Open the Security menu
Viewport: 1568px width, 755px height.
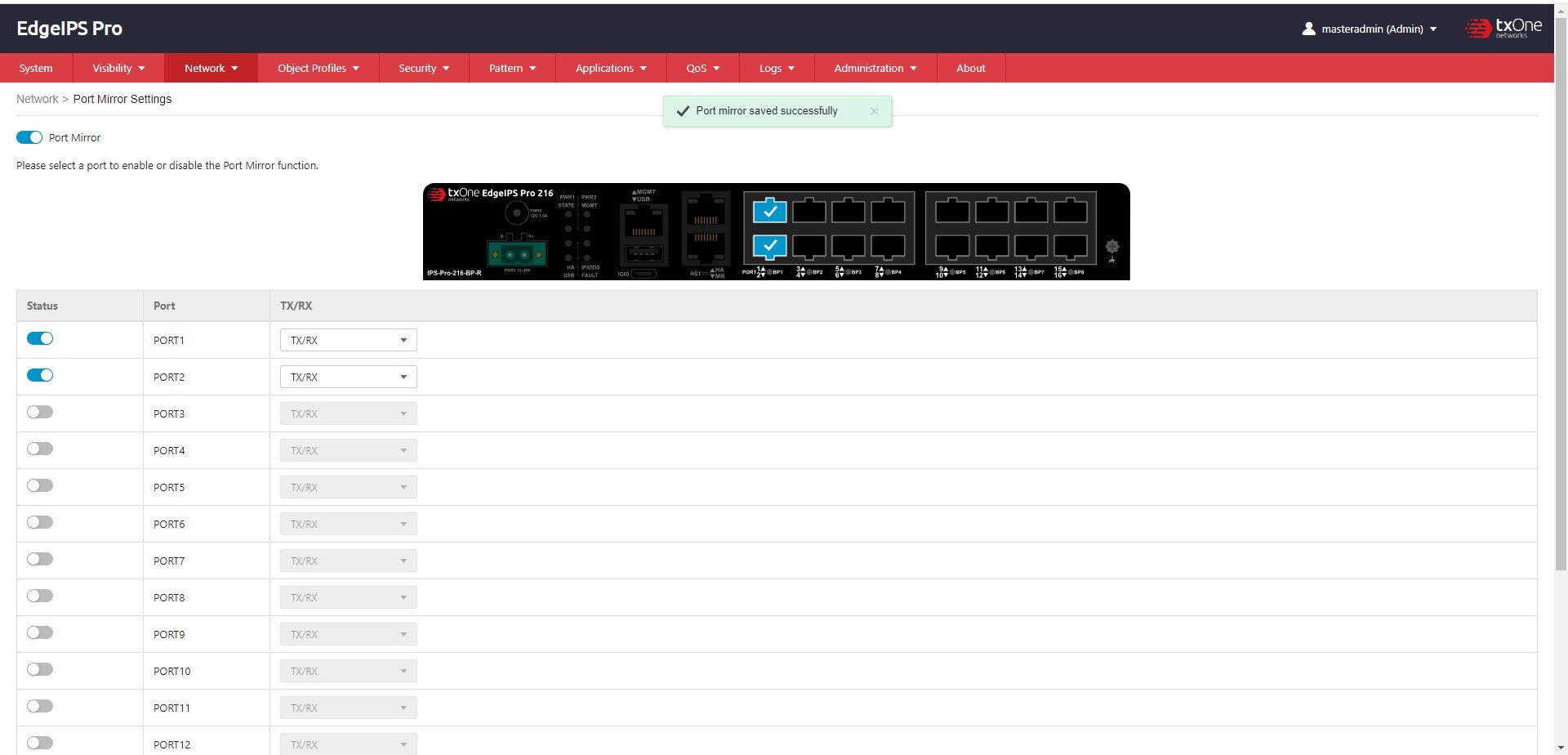423,68
